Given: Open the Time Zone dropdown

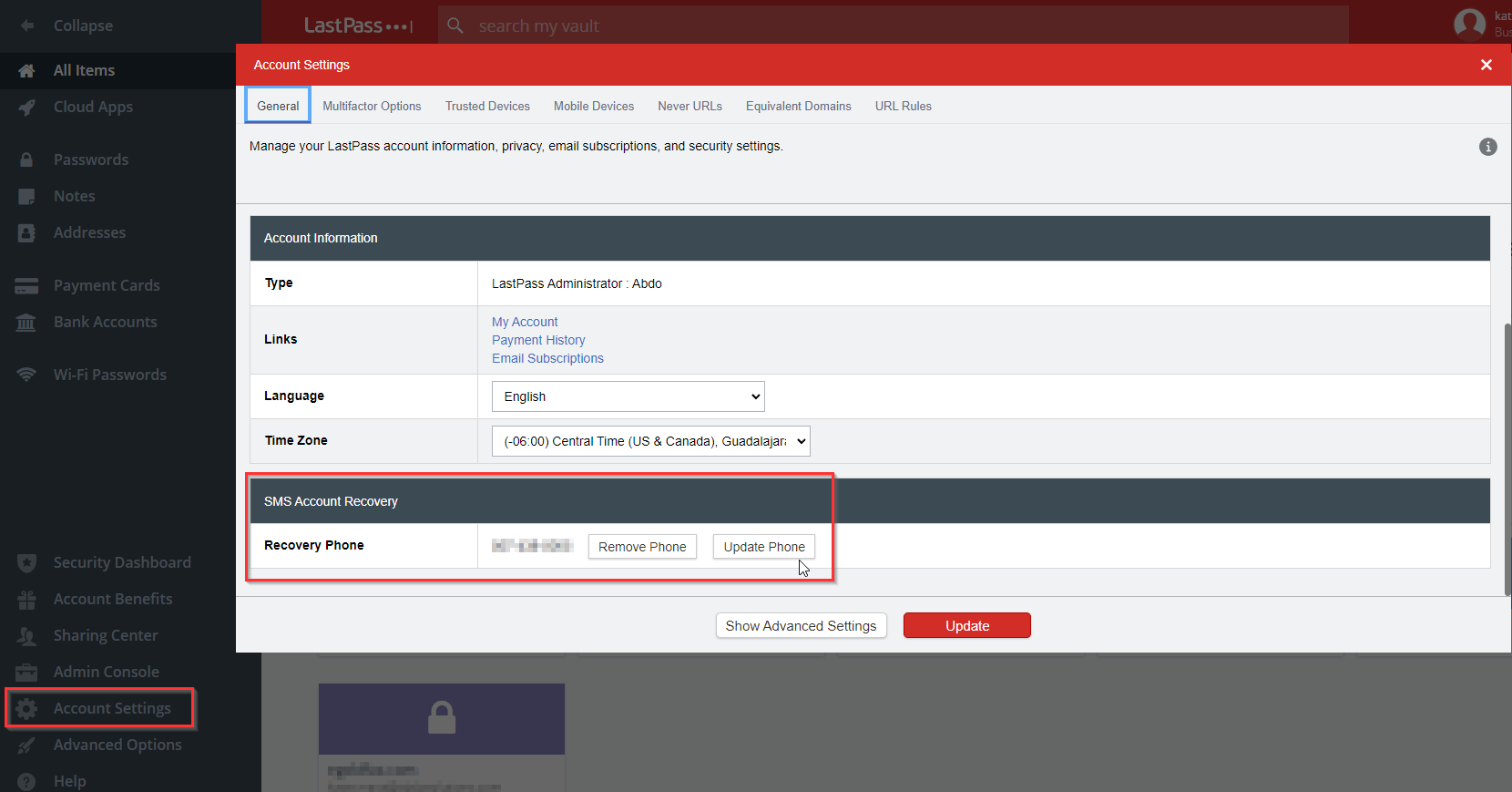Looking at the screenshot, I should pos(651,441).
